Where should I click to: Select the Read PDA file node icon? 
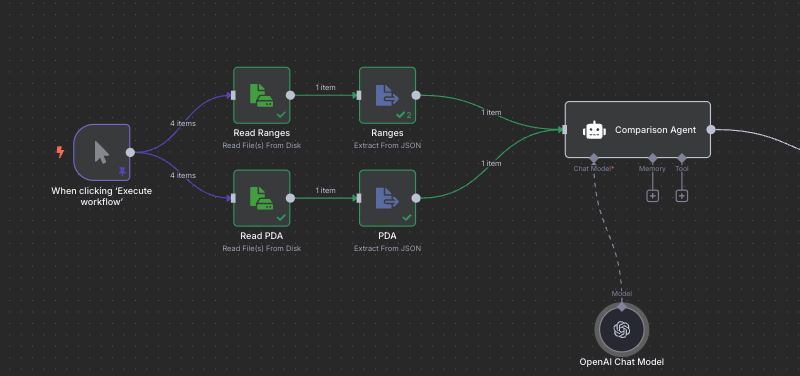[261, 198]
